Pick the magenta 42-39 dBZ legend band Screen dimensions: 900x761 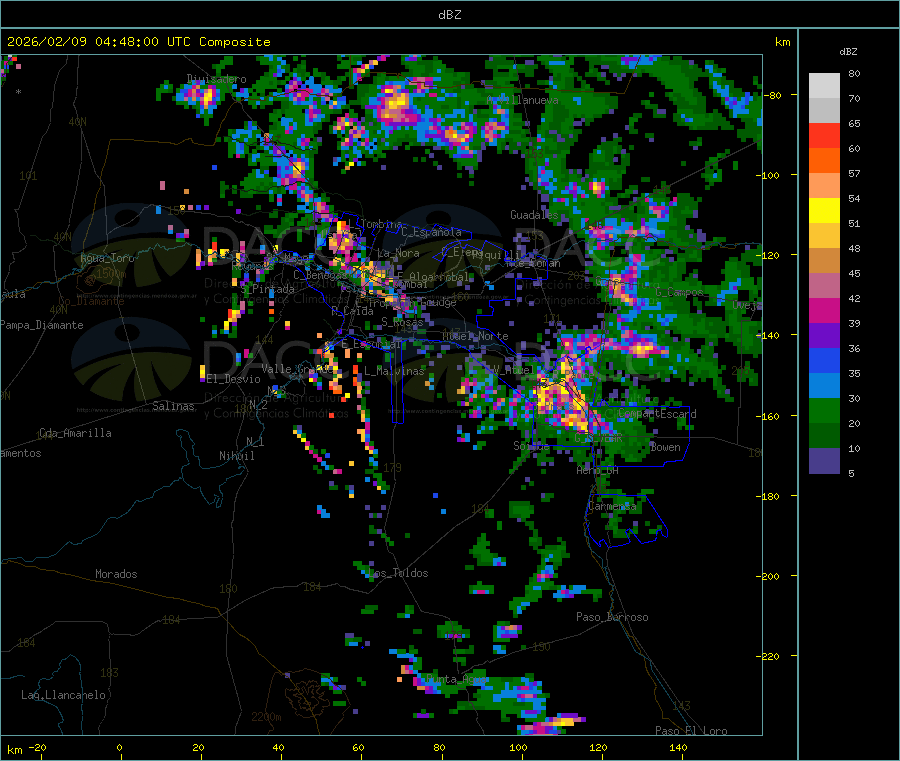pyautogui.click(x=824, y=310)
